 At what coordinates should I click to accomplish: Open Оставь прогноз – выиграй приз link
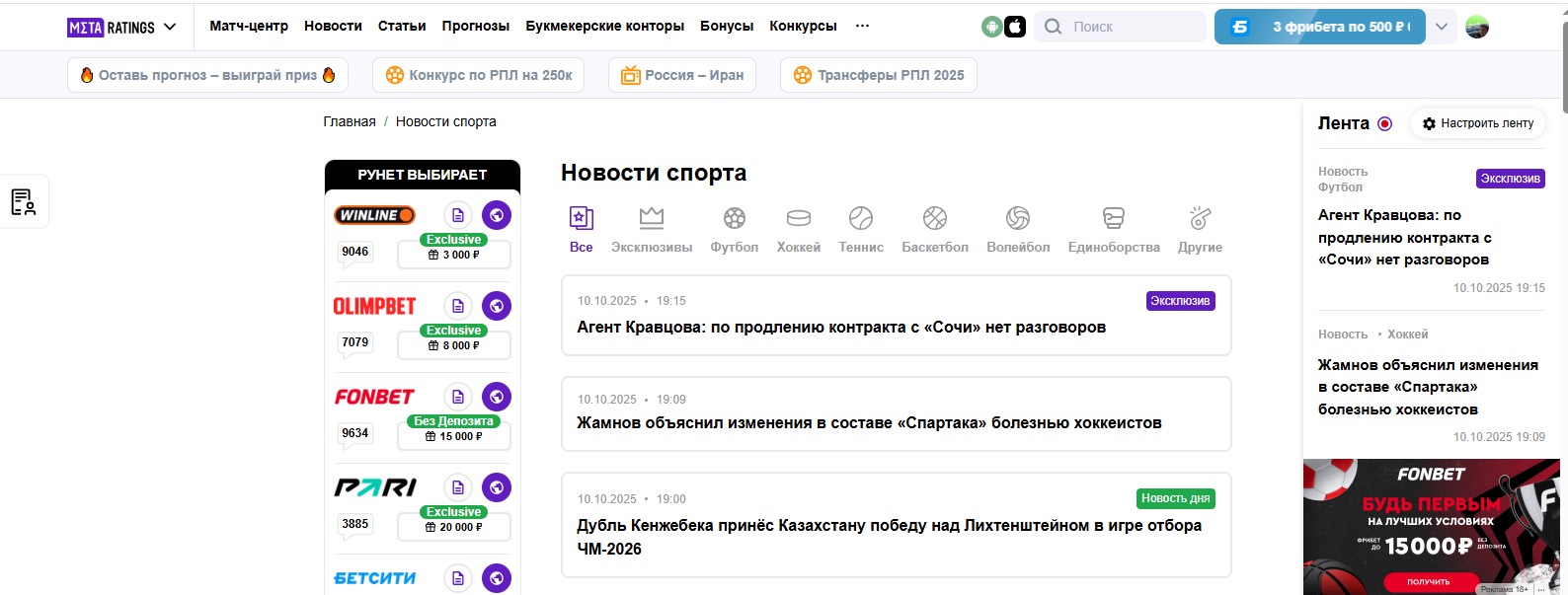click(x=207, y=75)
